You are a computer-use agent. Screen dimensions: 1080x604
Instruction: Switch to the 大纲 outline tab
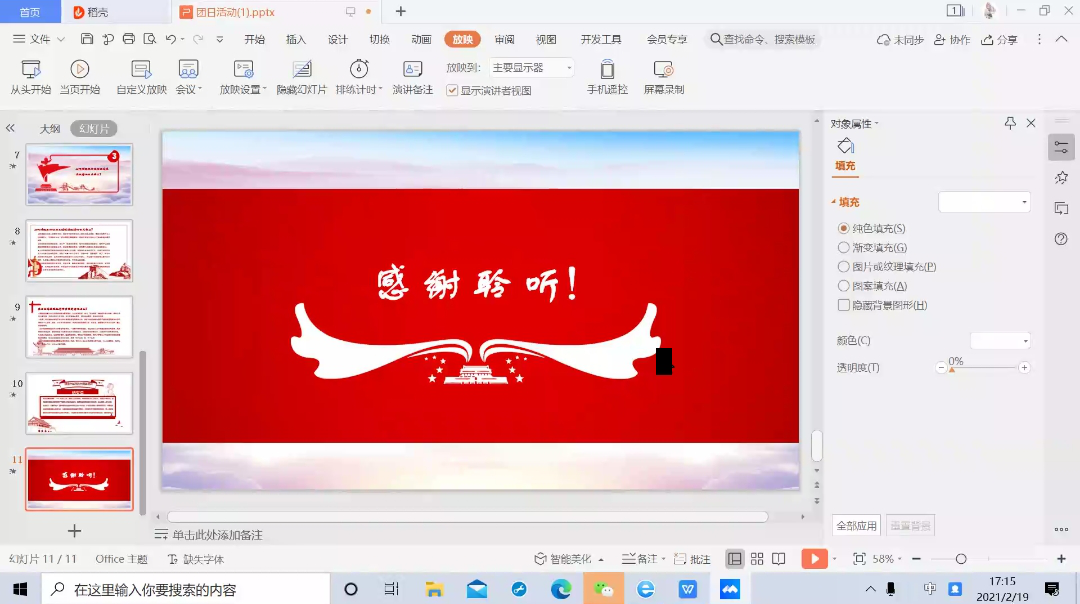[x=50, y=129]
